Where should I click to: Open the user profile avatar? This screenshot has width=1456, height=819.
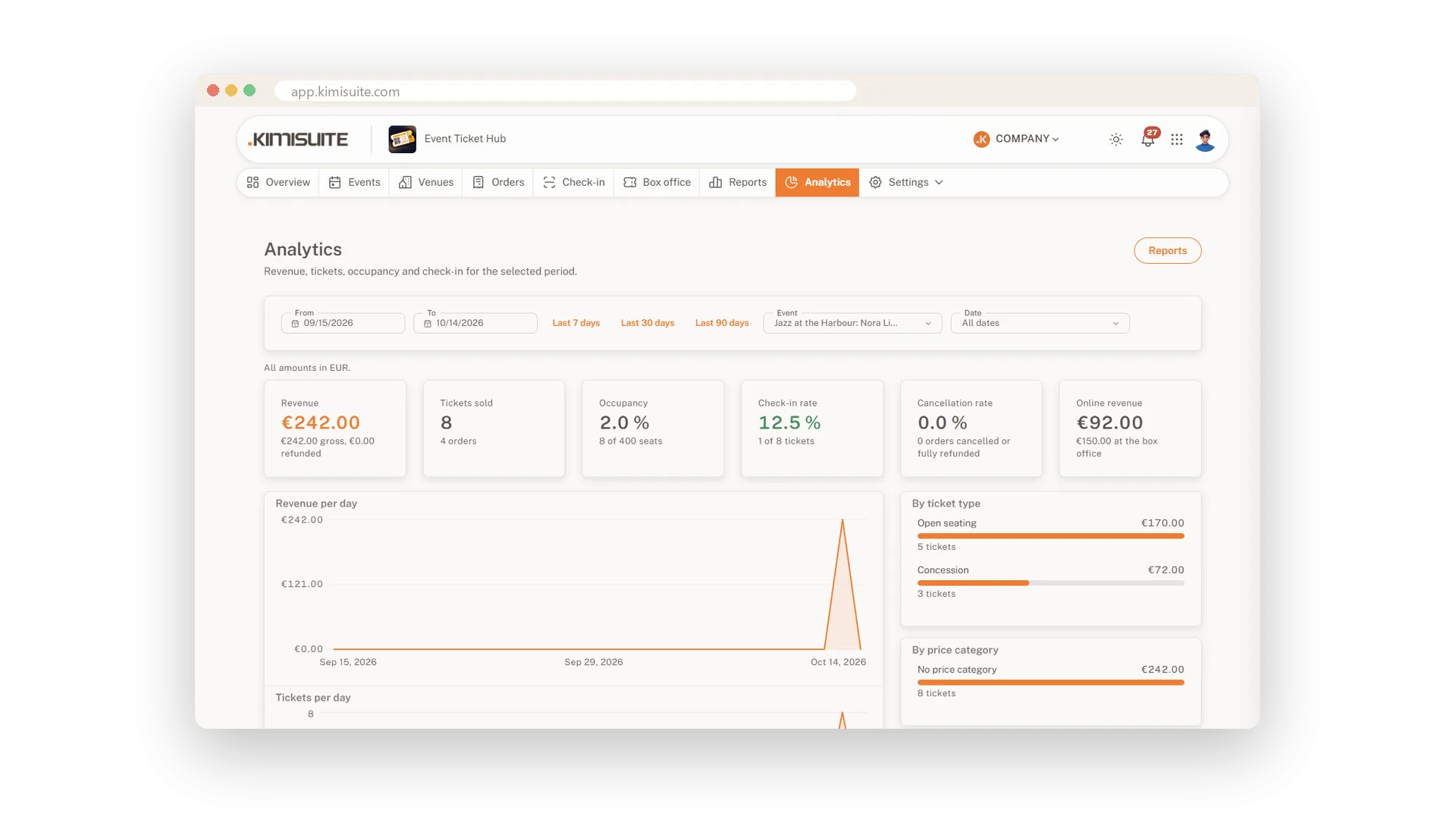(x=1205, y=140)
